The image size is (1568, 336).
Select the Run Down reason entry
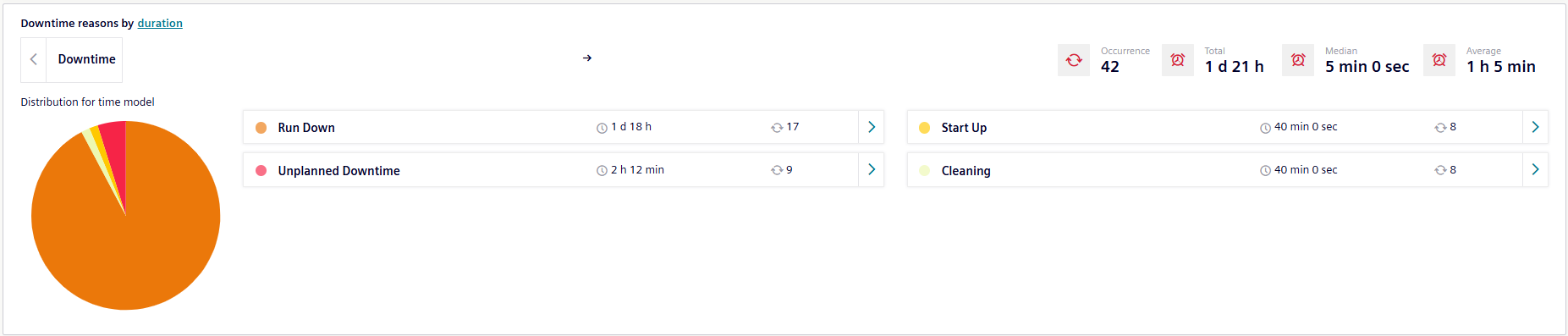pos(306,128)
